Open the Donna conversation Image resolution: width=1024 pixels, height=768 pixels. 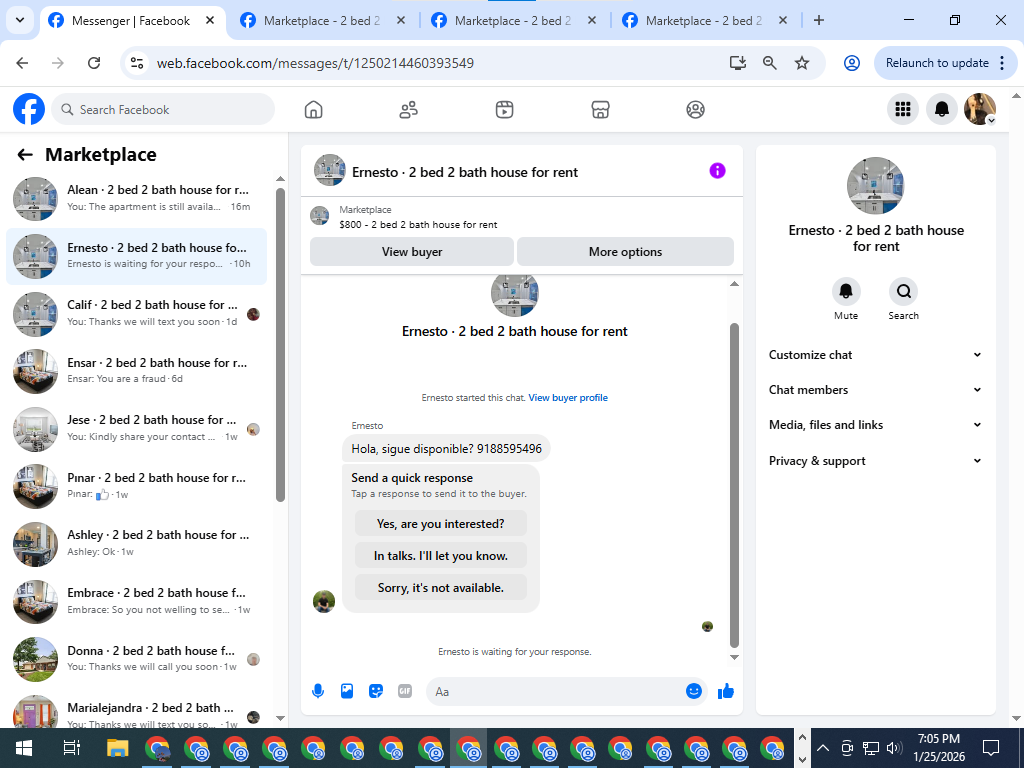coord(136,658)
